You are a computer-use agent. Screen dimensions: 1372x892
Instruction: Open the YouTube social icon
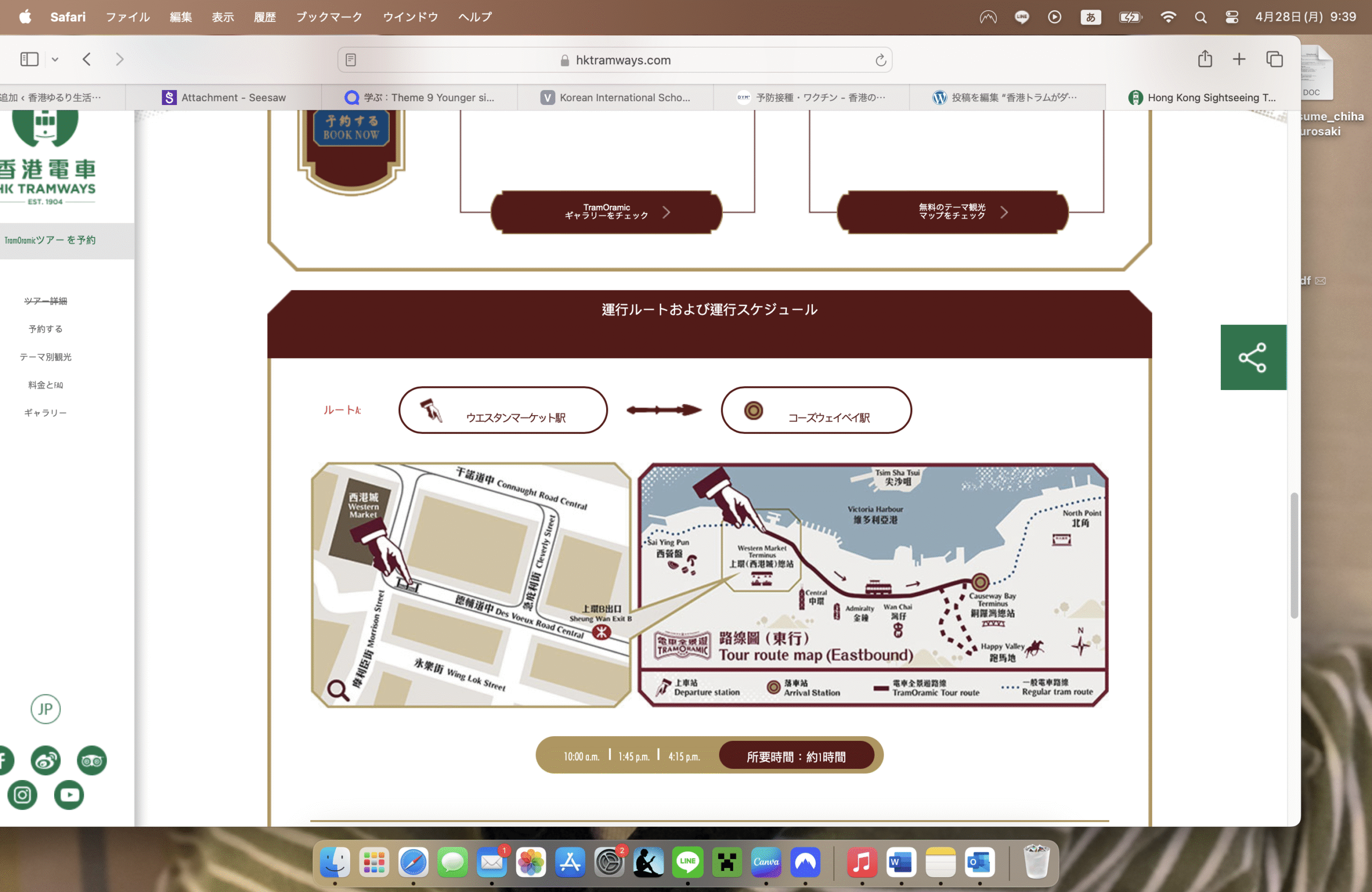[x=69, y=795]
